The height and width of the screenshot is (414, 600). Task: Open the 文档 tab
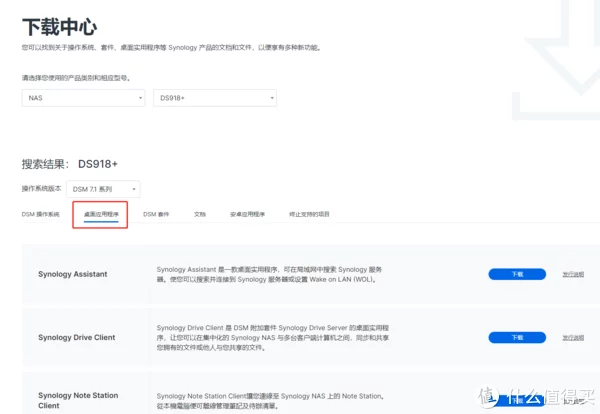[200, 214]
